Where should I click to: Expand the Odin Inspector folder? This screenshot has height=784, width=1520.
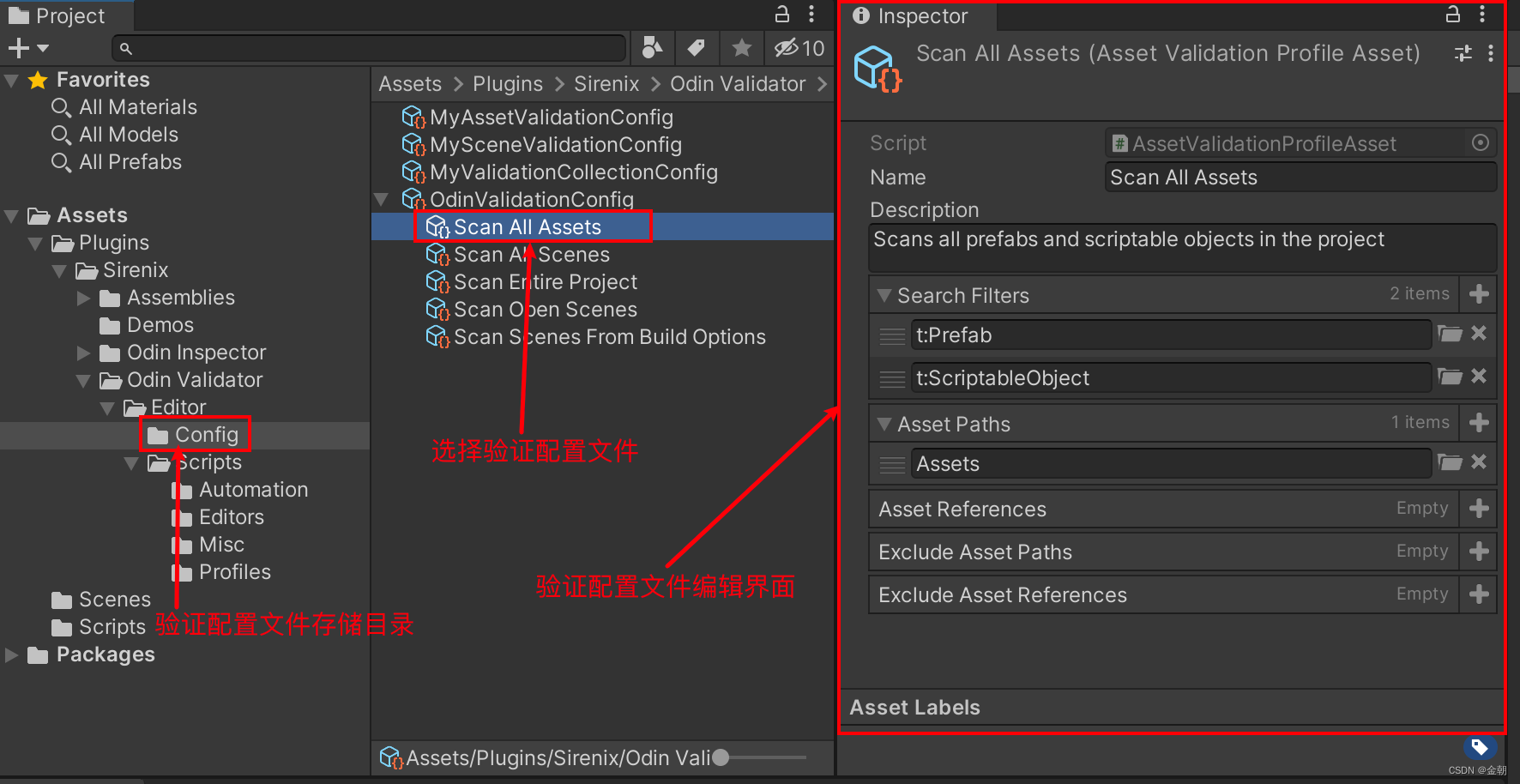point(83,353)
